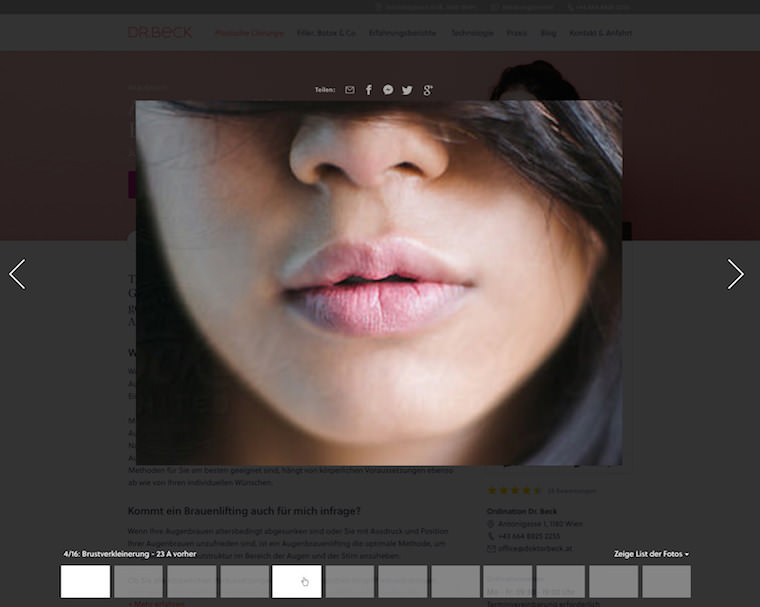Select the white thumbnail under the hand cursor
This screenshot has height=607, width=760.
point(297,581)
